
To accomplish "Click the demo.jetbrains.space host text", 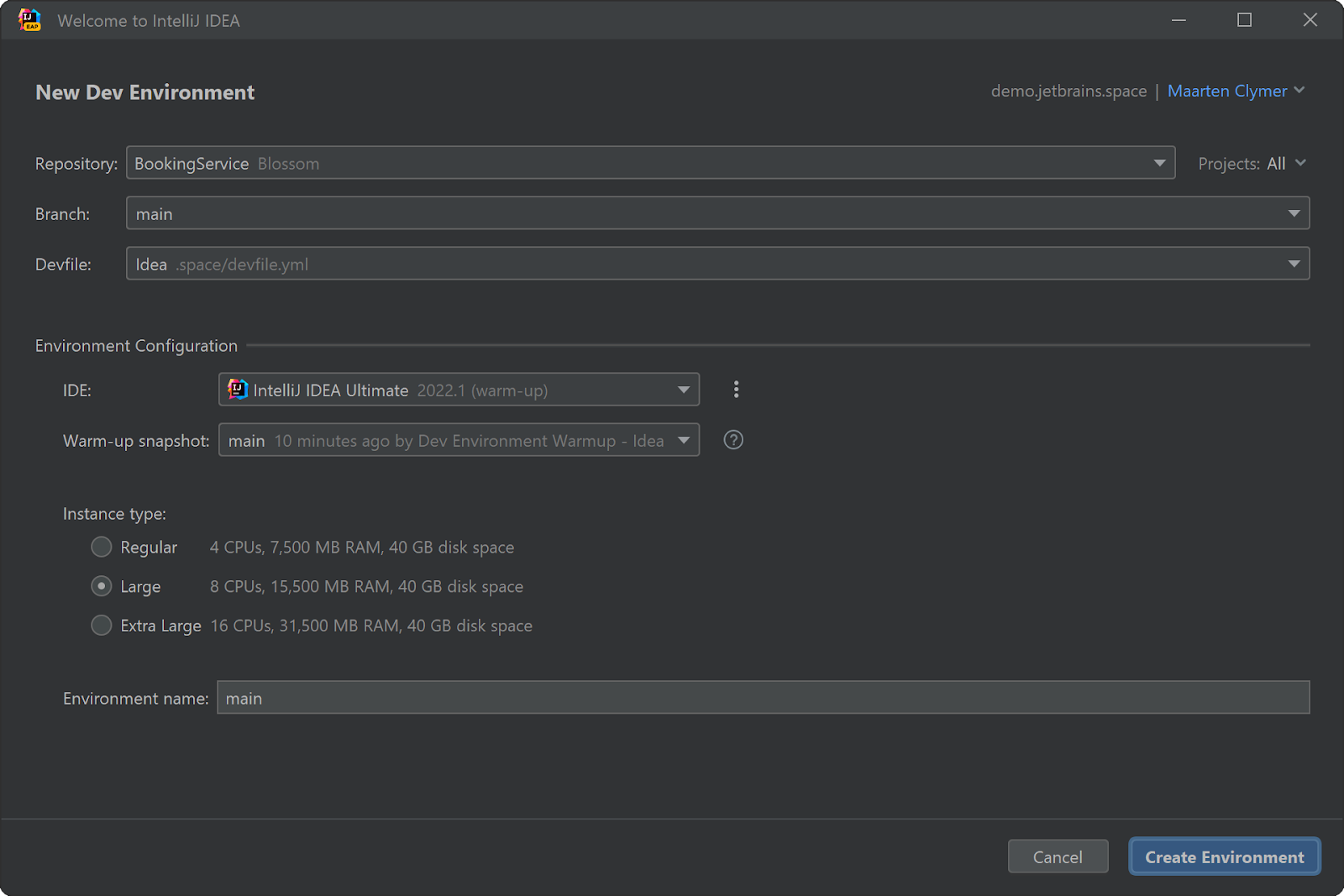I will click(x=1068, y=91).
